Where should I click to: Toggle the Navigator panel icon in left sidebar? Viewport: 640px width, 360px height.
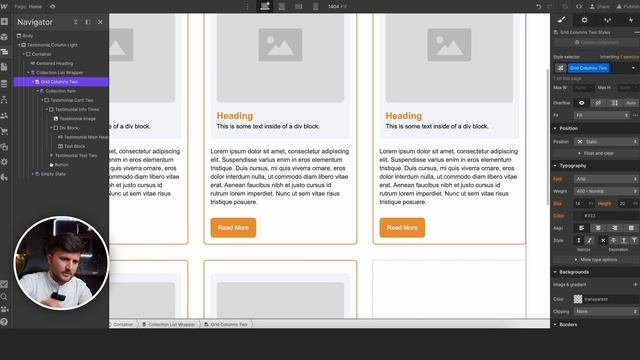point(4,52)
